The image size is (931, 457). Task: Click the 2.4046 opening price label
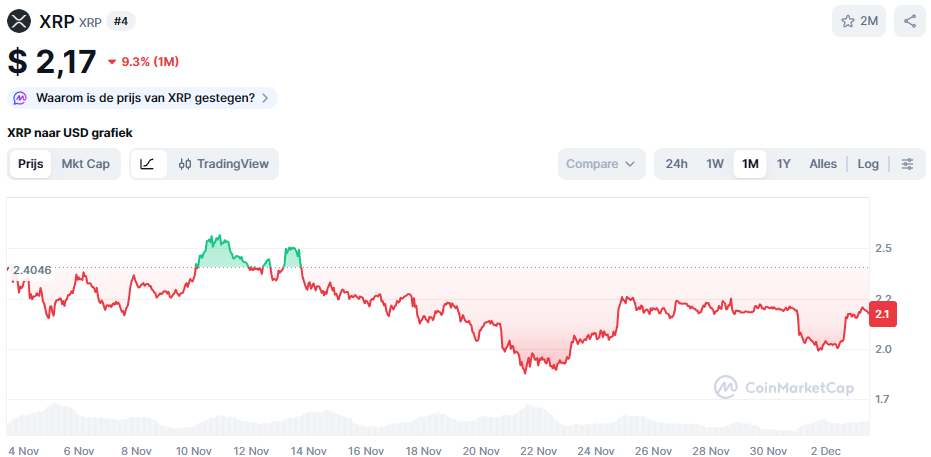pyautogui.click(x=32, y=271)
